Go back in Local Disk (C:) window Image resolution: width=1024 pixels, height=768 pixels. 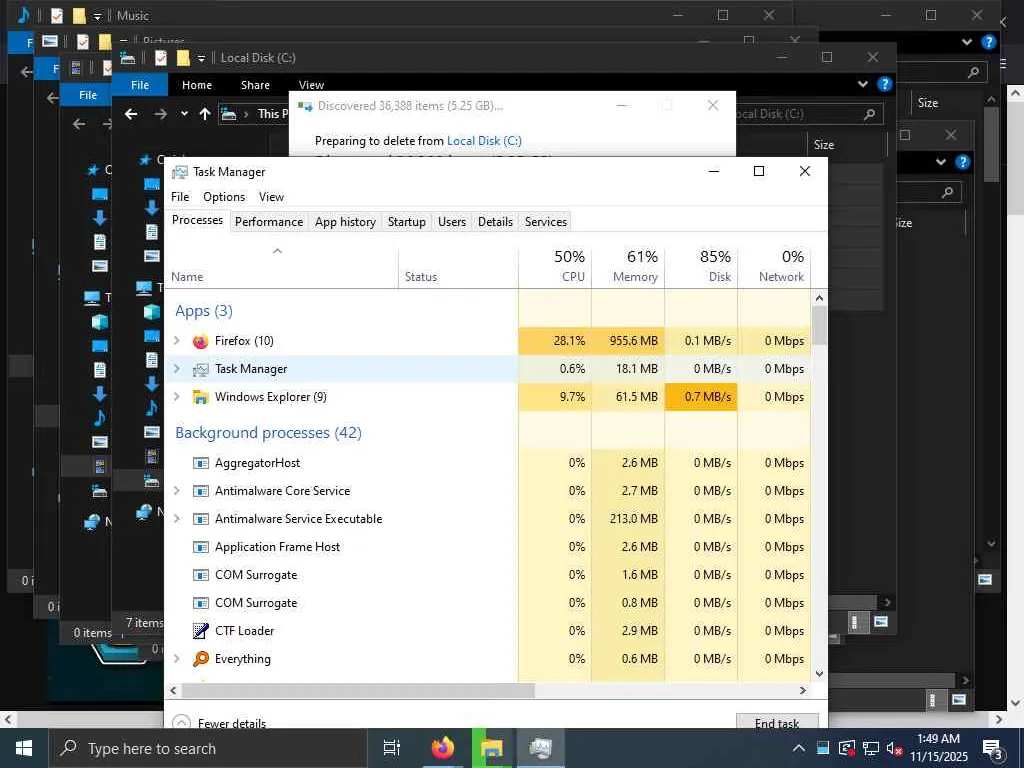tap(131, 114)
